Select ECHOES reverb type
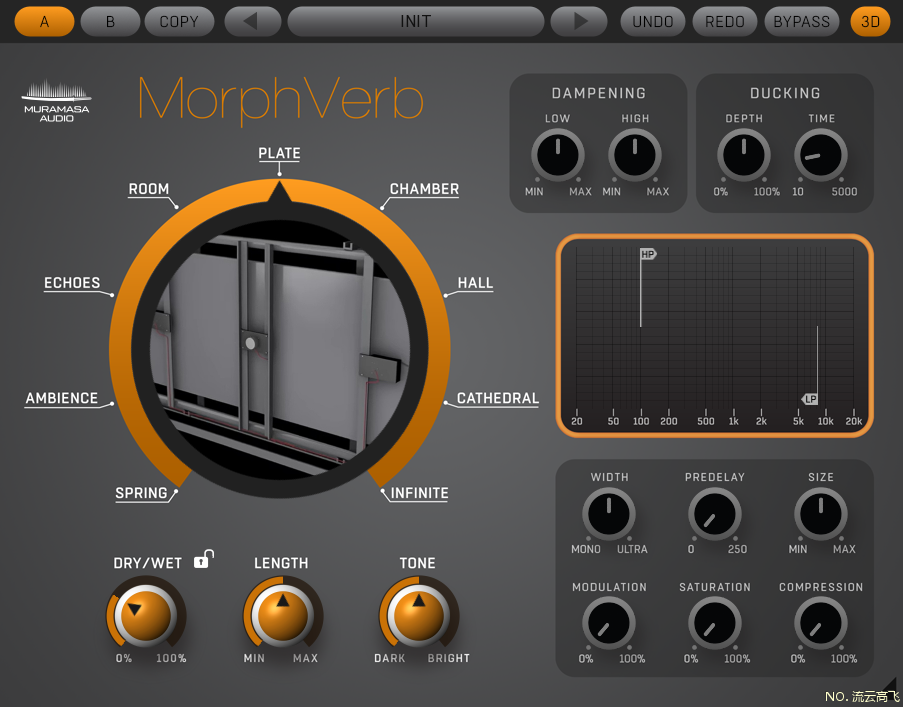This screenshot has width=903, height=707. (72, 283)
